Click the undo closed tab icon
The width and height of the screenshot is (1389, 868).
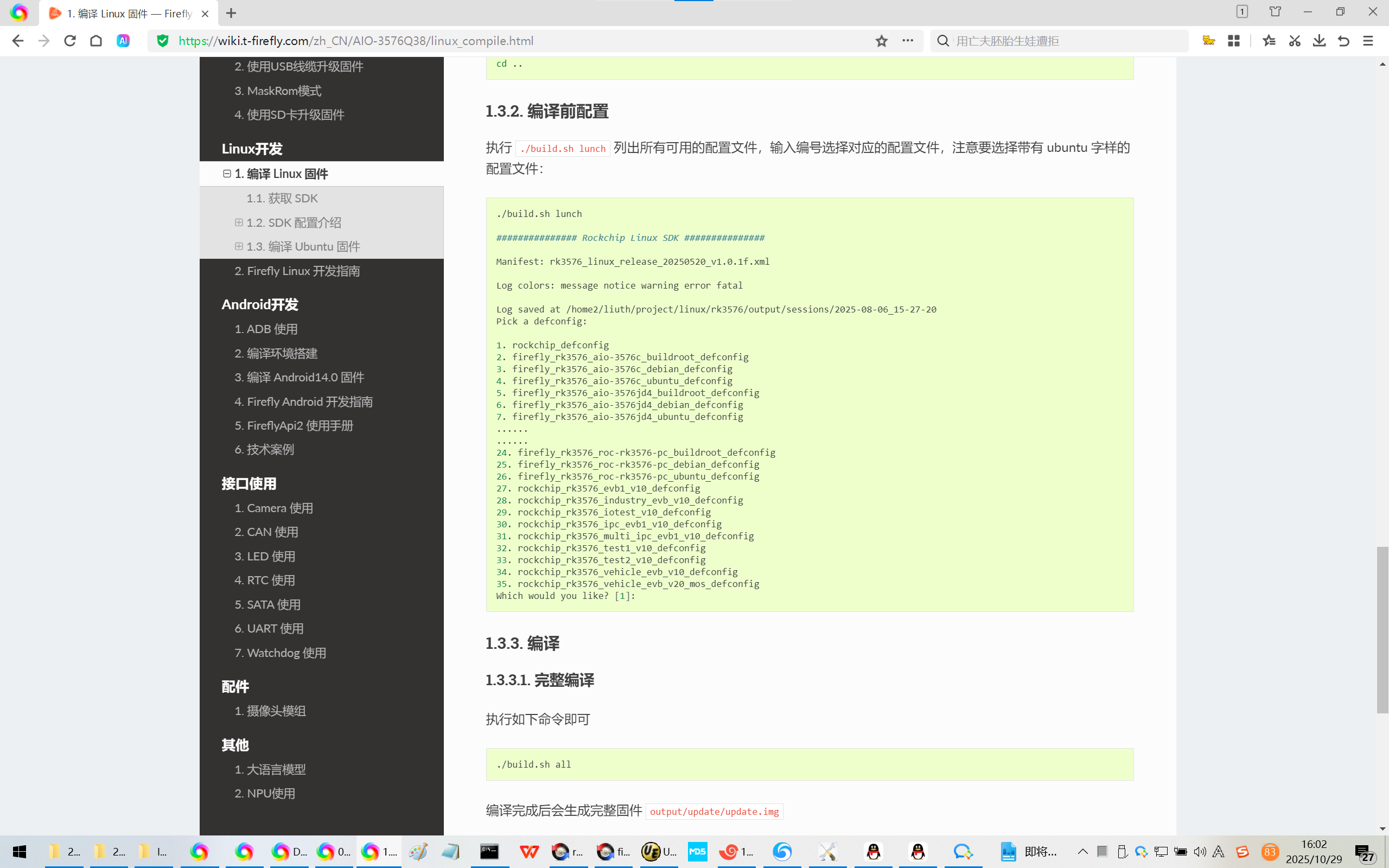click(1343, 41)
